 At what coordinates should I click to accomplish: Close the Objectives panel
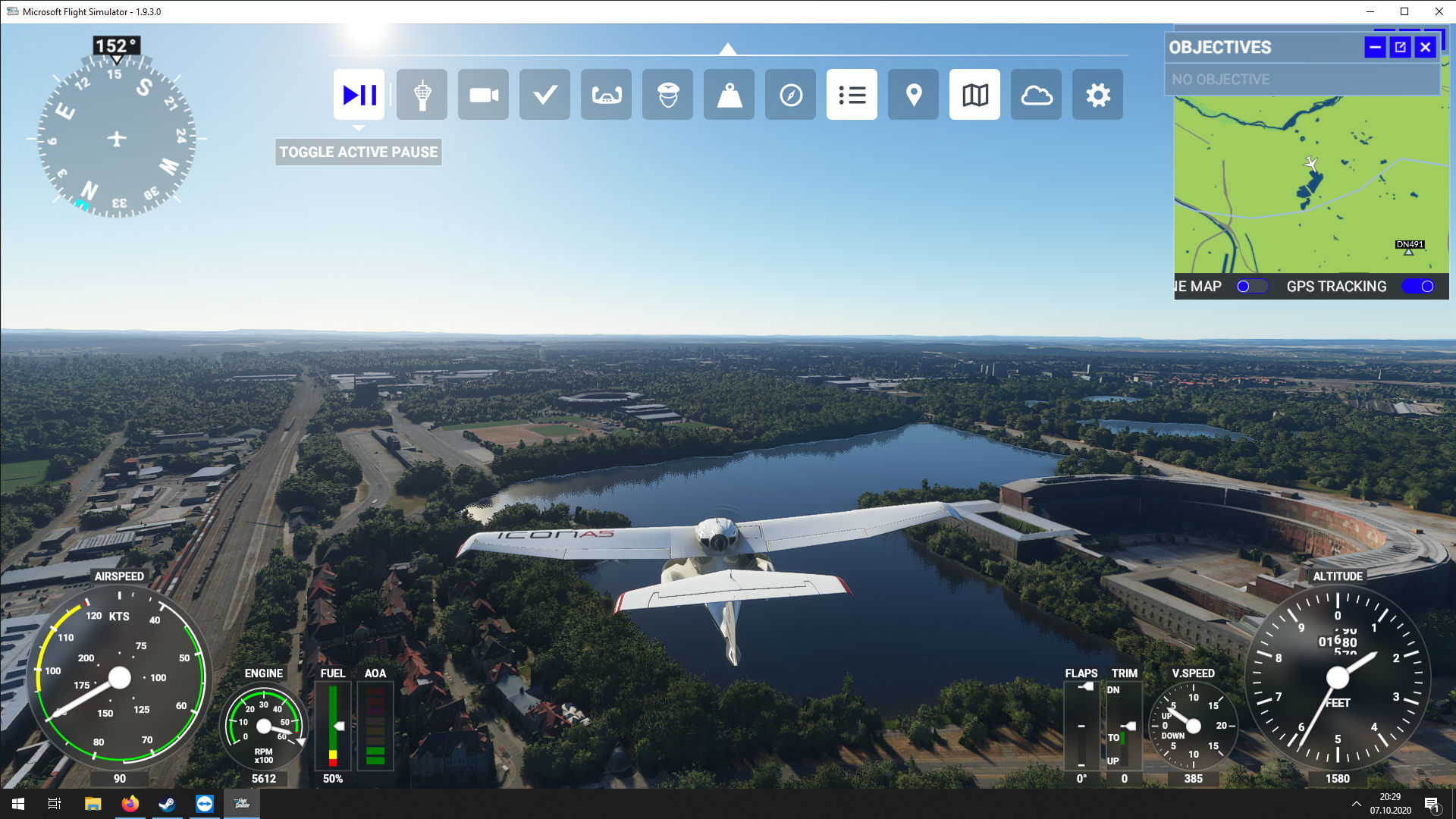(1425, 47)
